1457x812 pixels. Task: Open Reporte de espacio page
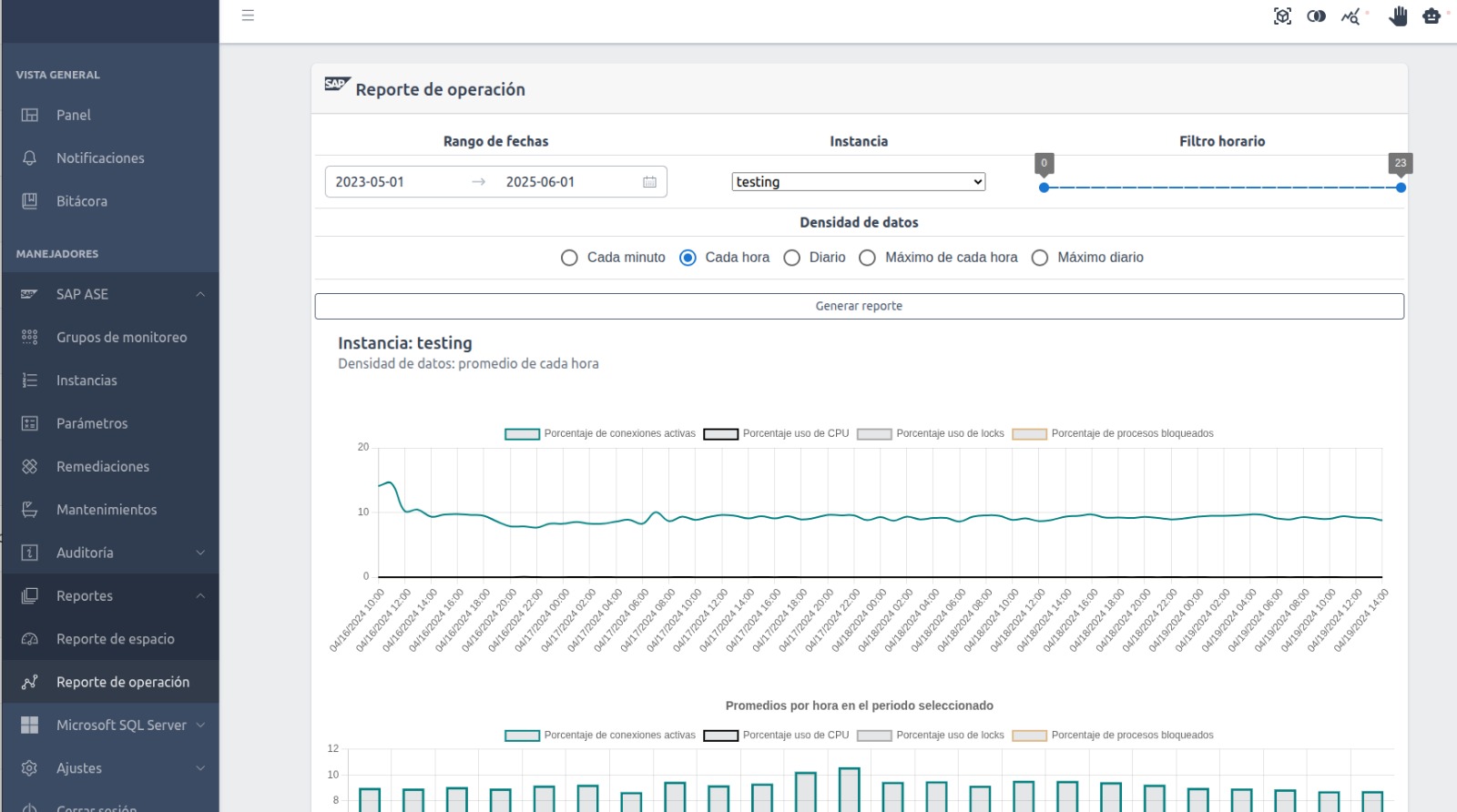115,639
